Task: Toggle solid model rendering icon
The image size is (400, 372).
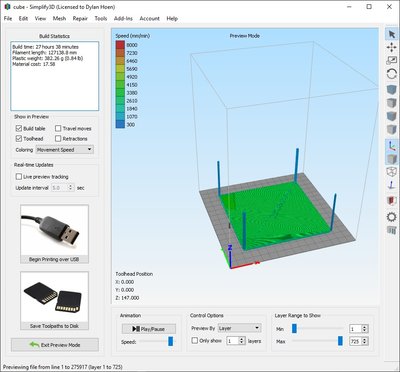Action: pyautogui.click(x=392, y=159)
